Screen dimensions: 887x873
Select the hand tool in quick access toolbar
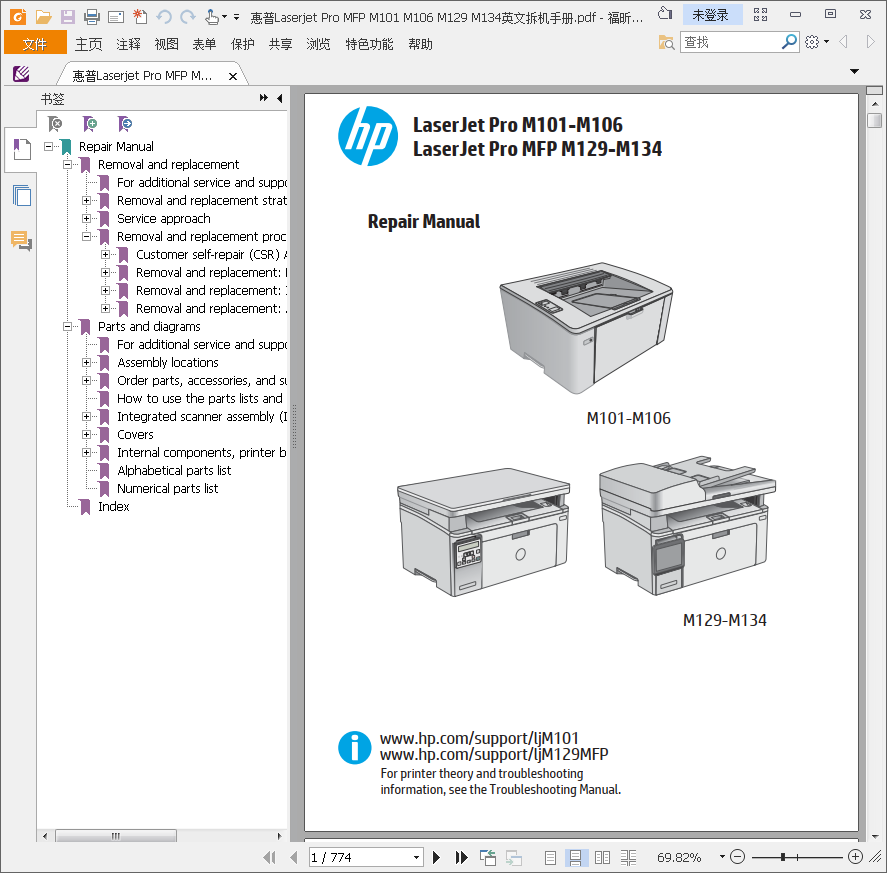[212, 17]
